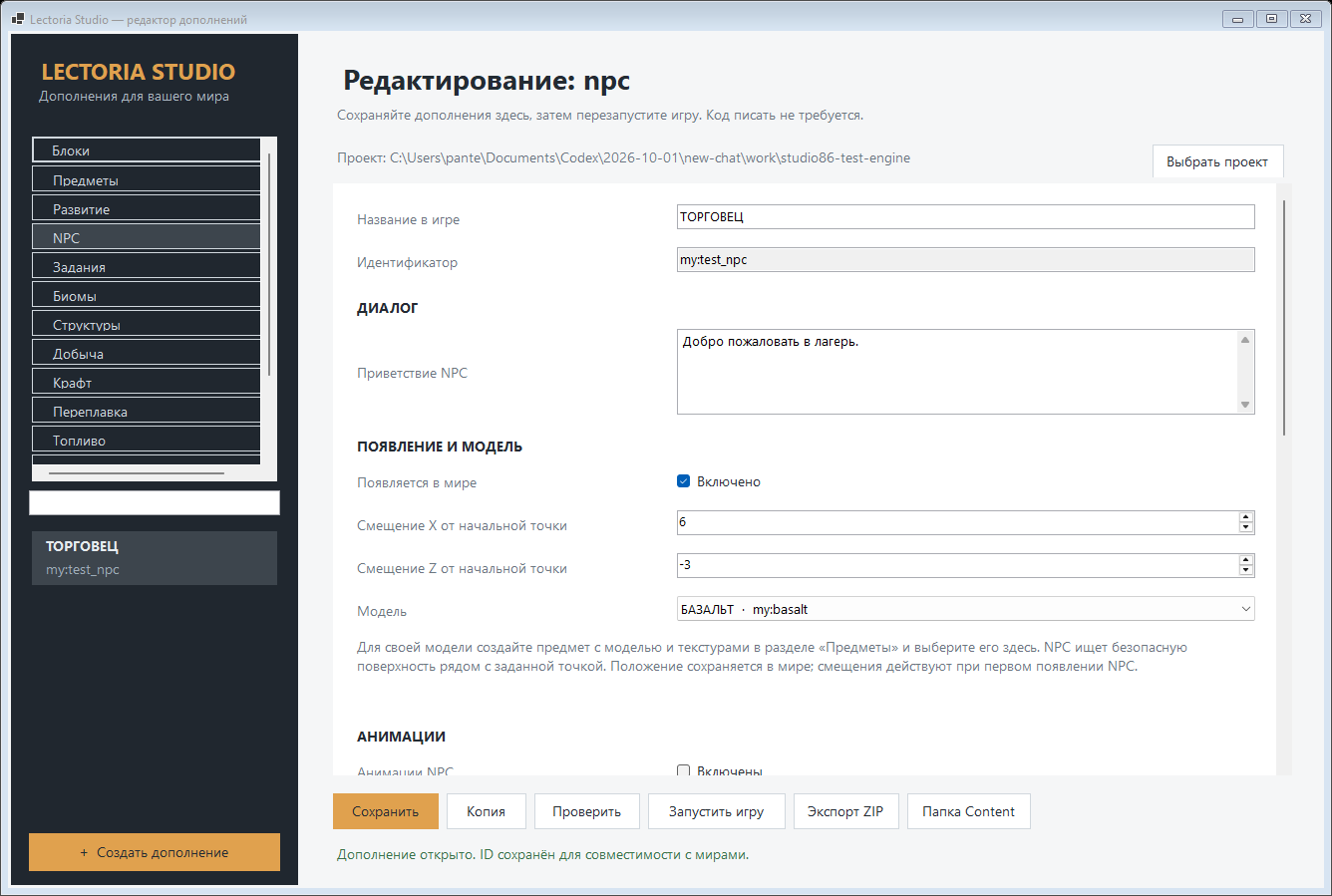Click the category list vertical scrollbar
Viewport: 1332px width, 896px height.
(x=269, y=264)
